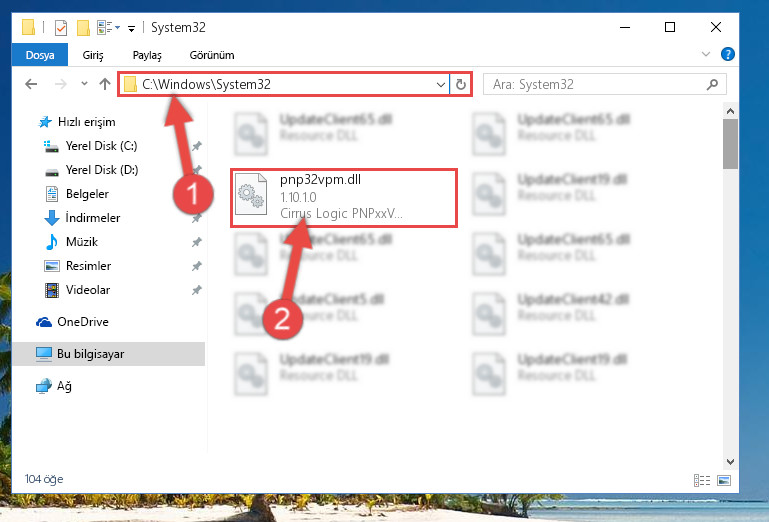This screenshot has height=522, width=769.
Task: Open Yerel Disk (C:) in sidebar
Action: point(91,146)
